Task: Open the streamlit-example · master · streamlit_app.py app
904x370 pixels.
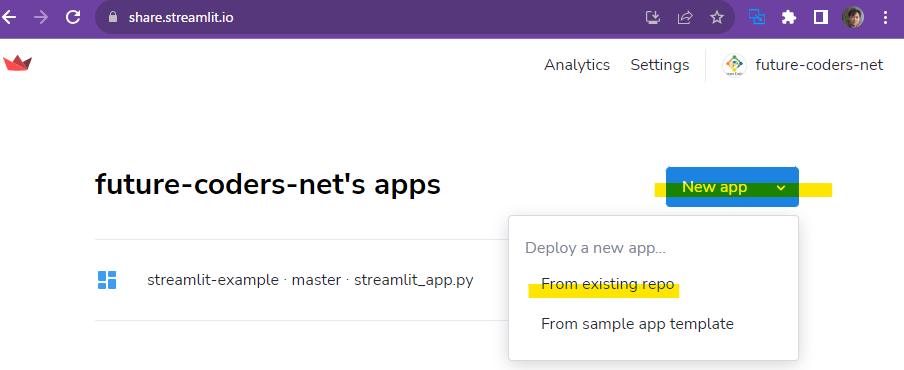Action: coord(310,281)
